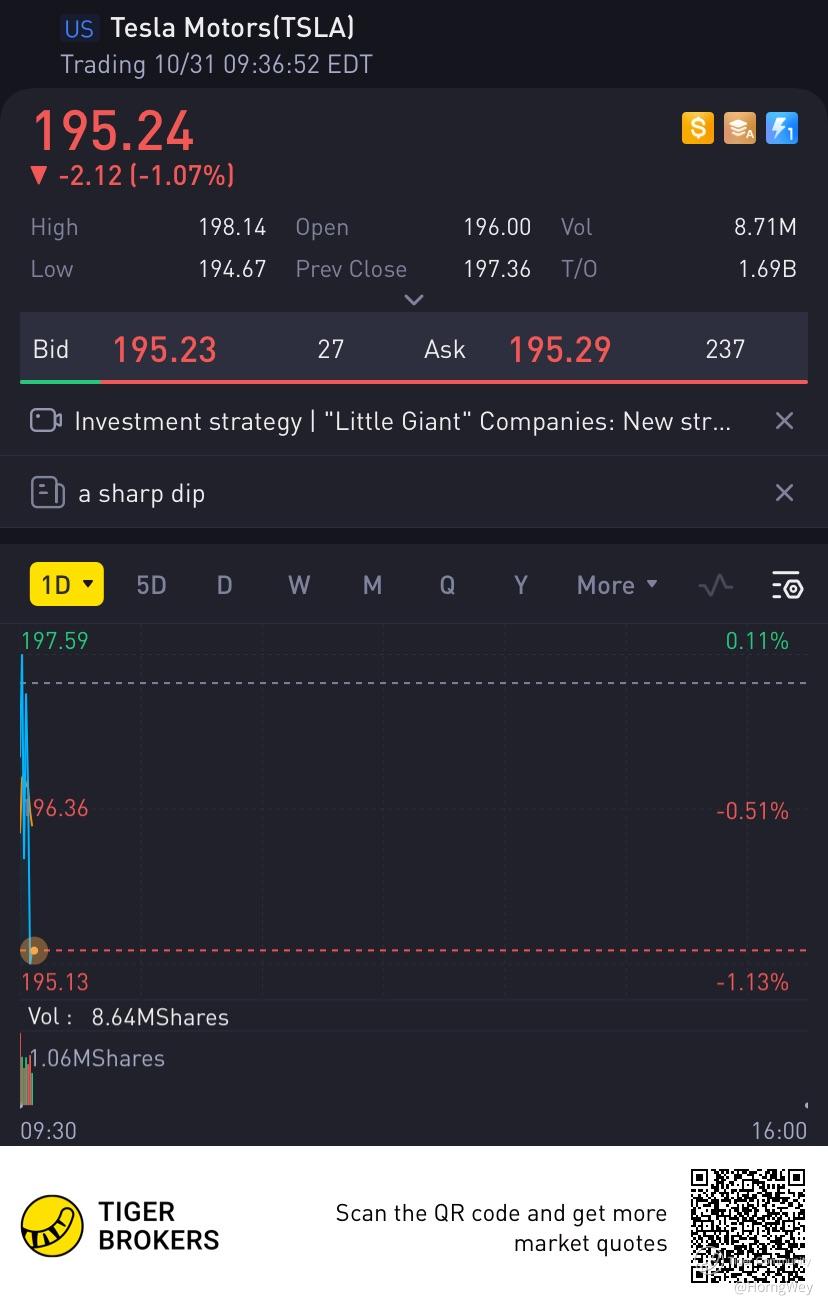Tap the blue lightning bolt badge

click(781, 128)
